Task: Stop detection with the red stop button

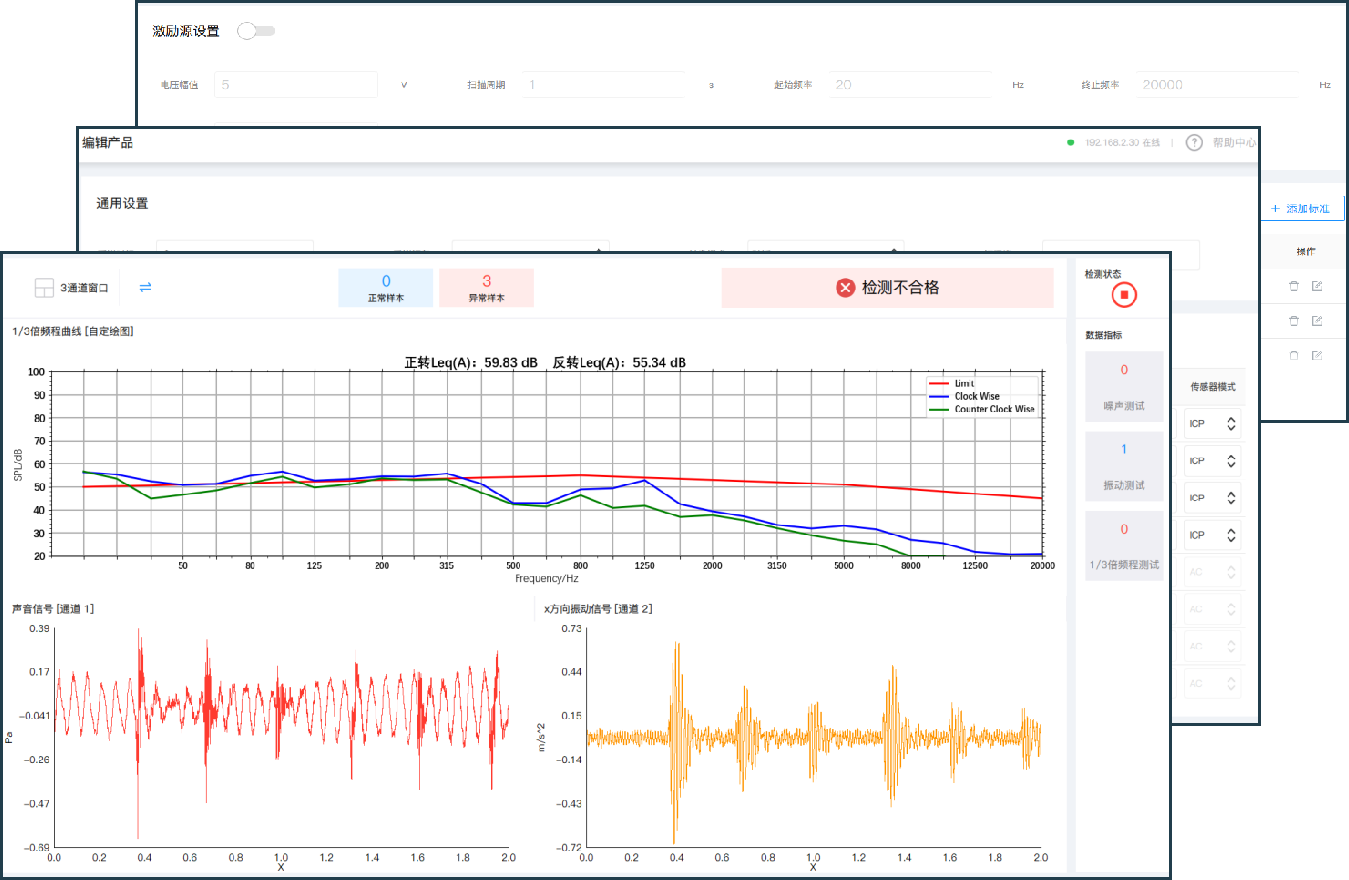Action: point(1124,295)
